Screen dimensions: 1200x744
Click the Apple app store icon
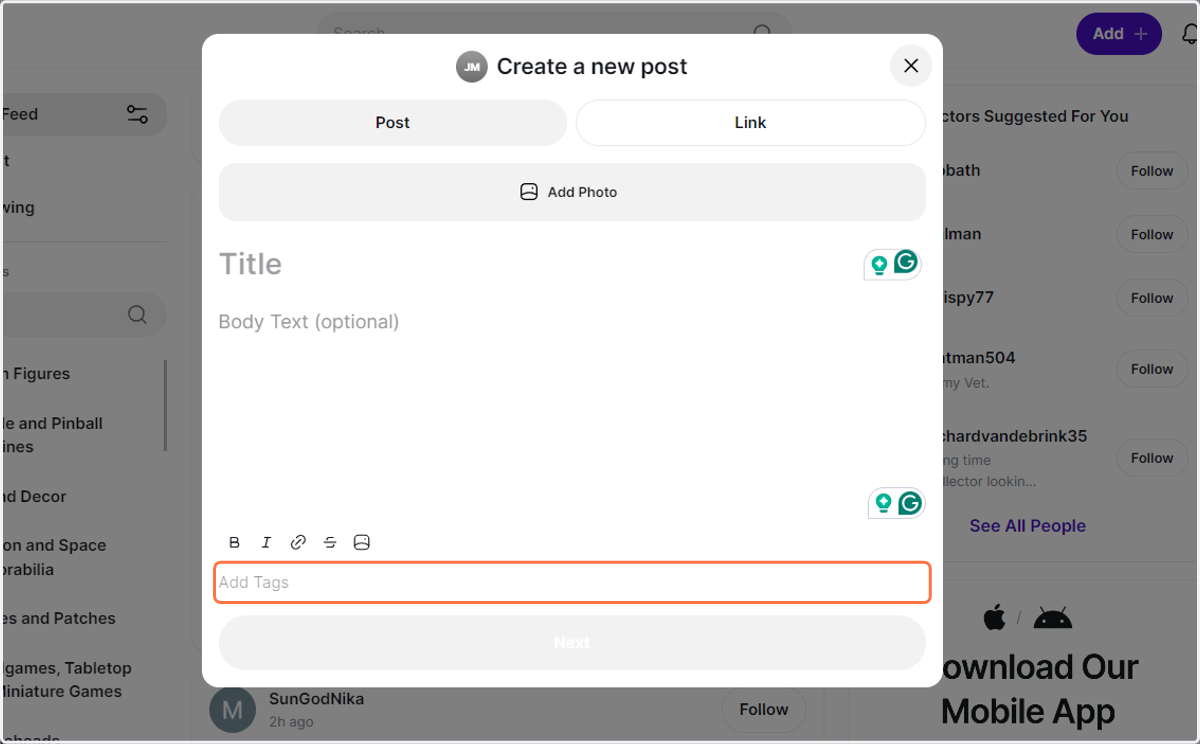[994, 618]
